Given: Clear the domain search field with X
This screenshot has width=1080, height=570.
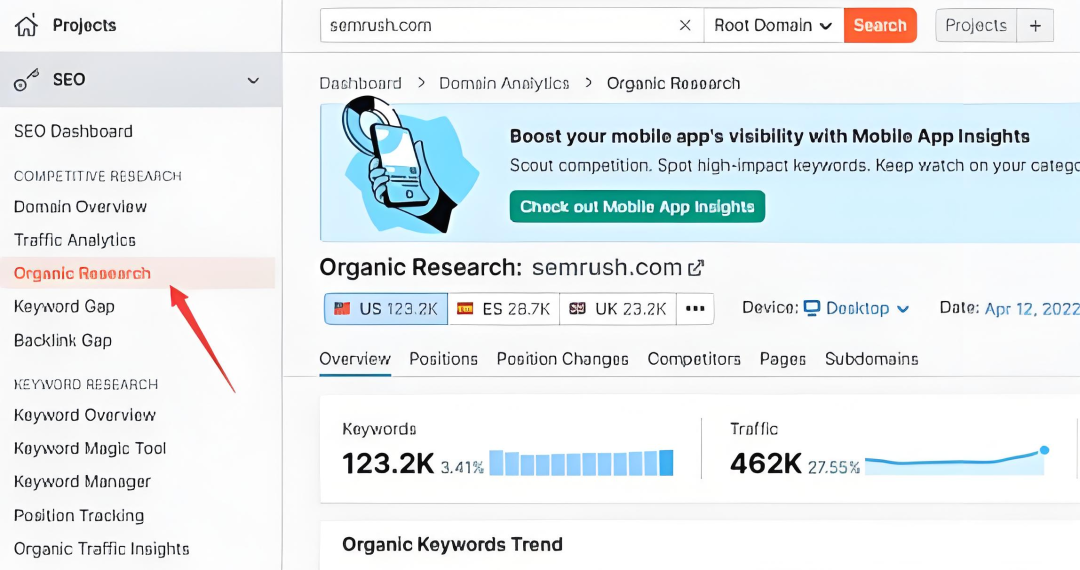Looking at the screenshot, I should click(x=685, y=25).
